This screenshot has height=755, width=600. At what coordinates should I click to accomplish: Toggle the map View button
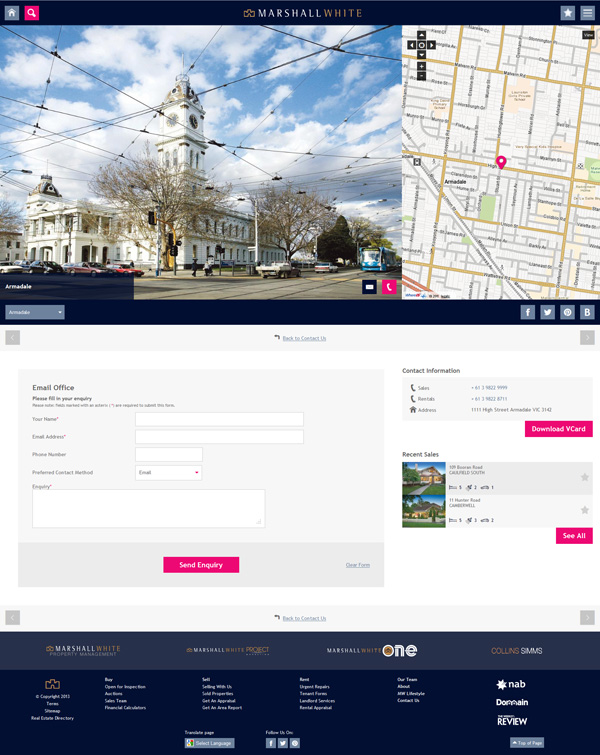pyautogui.click(x=588, y=35)
